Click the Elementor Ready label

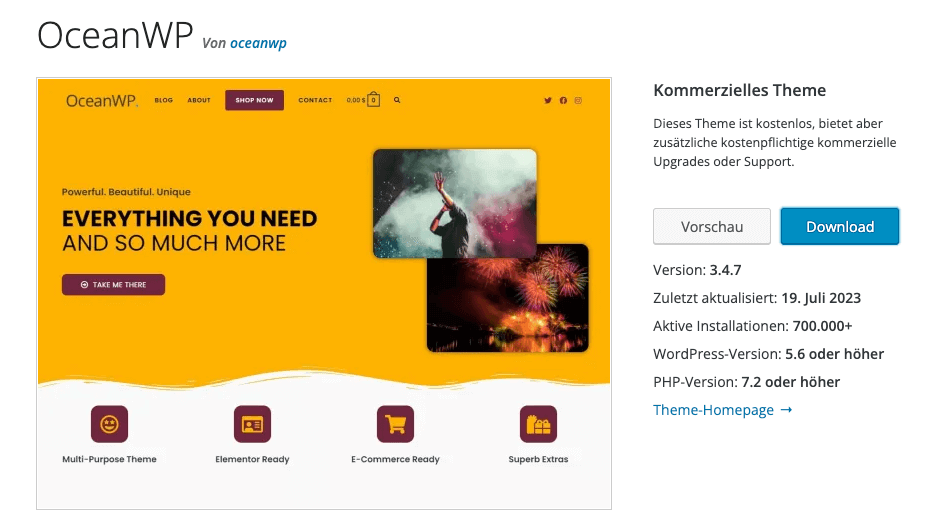click(252, 459)
